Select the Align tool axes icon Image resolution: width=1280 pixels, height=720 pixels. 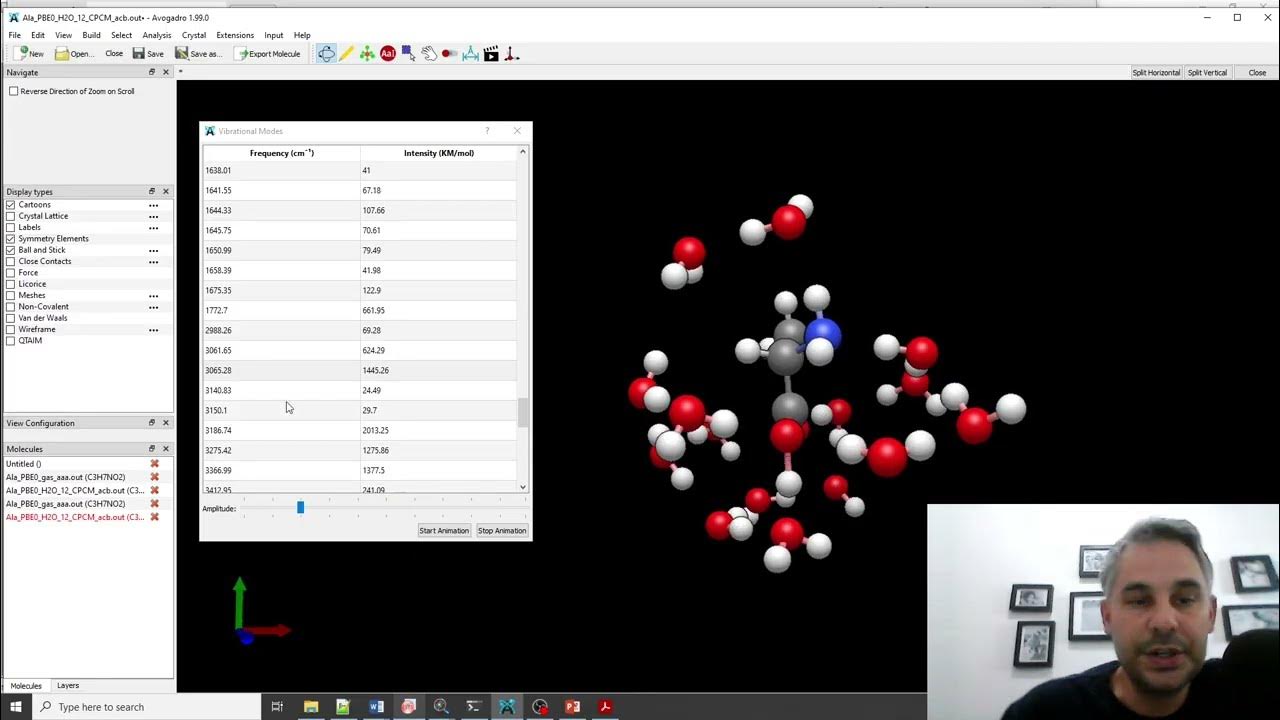pyautogui.click(x=512, y=53)
